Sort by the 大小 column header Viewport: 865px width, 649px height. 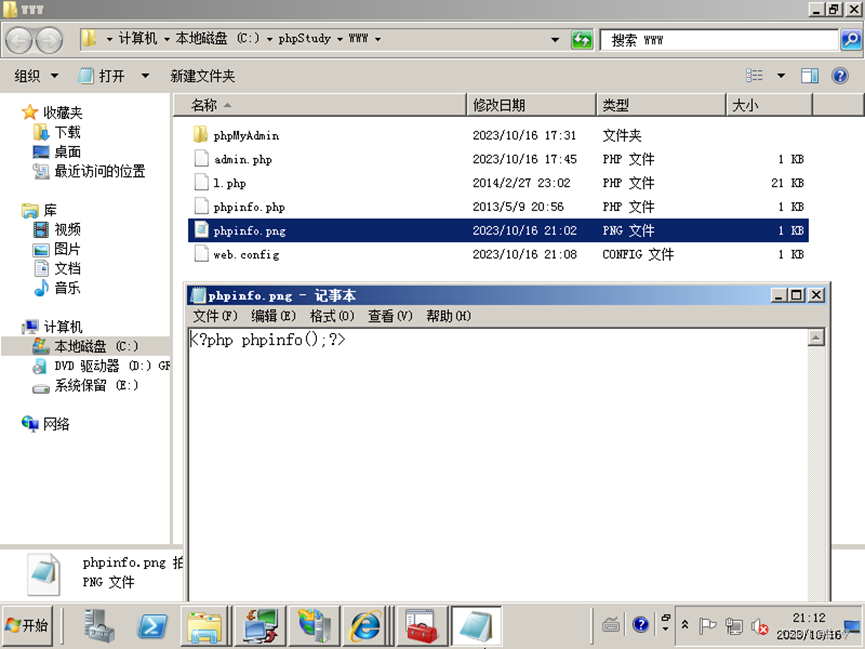[x=769, y=105]
